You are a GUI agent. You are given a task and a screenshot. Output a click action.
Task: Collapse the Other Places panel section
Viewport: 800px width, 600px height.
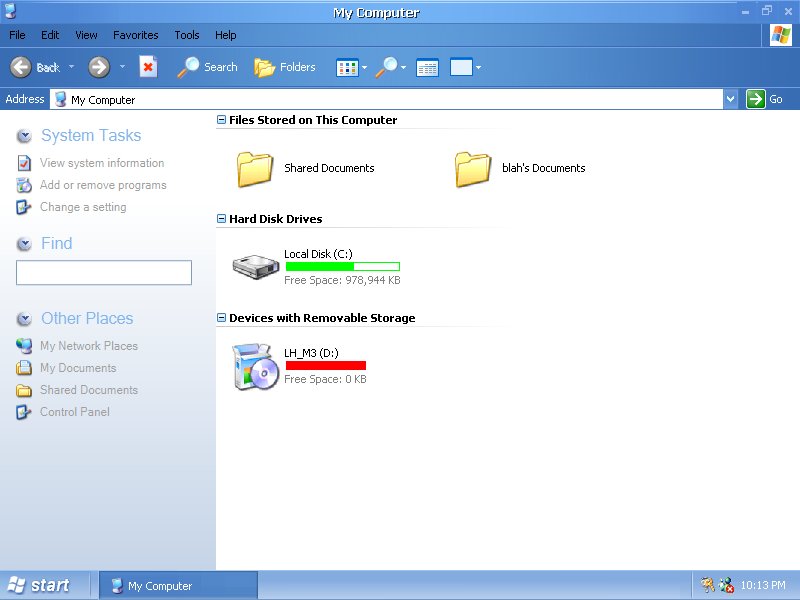(x=25, y=319)
